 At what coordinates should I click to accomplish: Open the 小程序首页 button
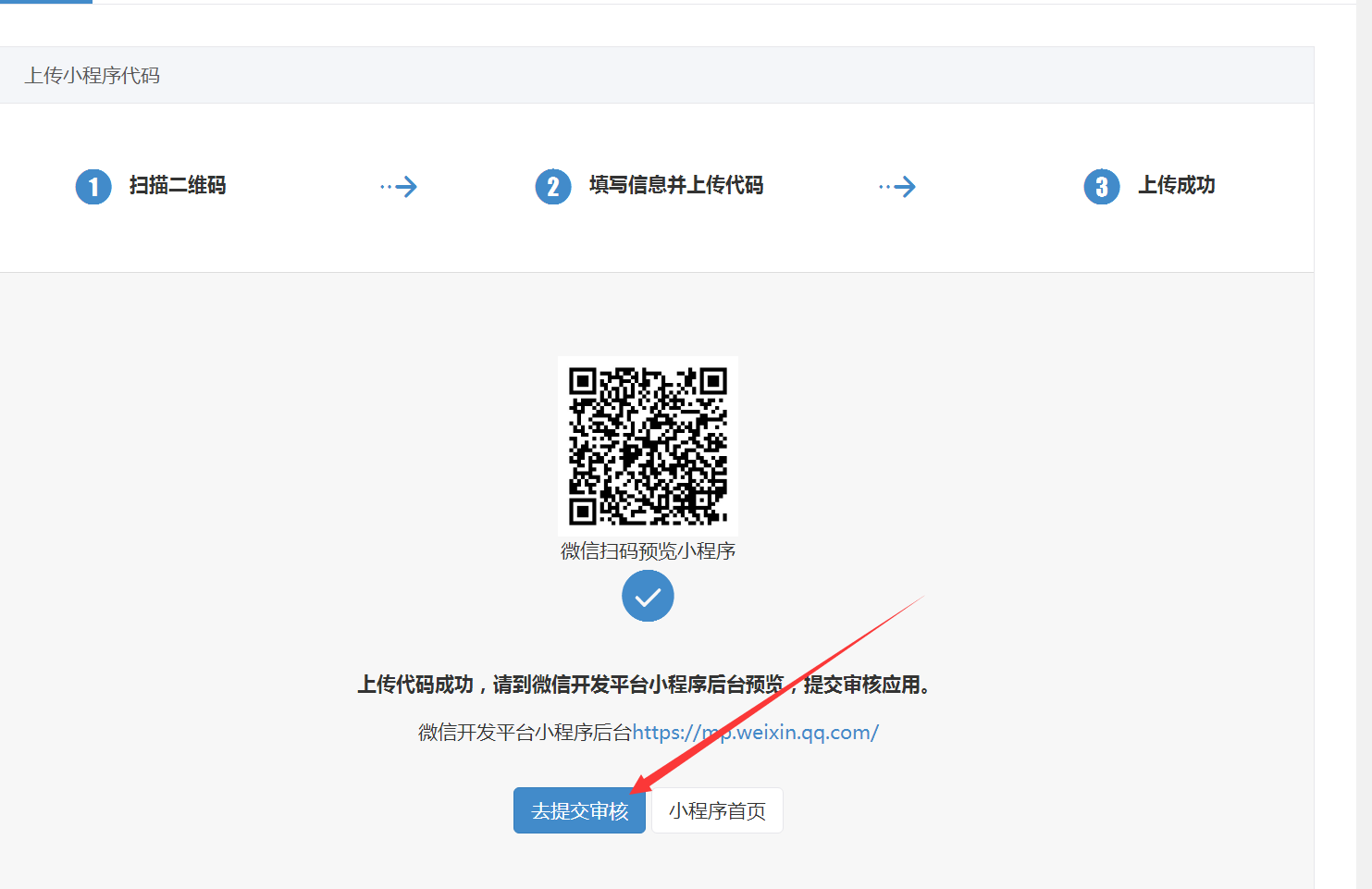pyautogui.click(x=717, y=810)
